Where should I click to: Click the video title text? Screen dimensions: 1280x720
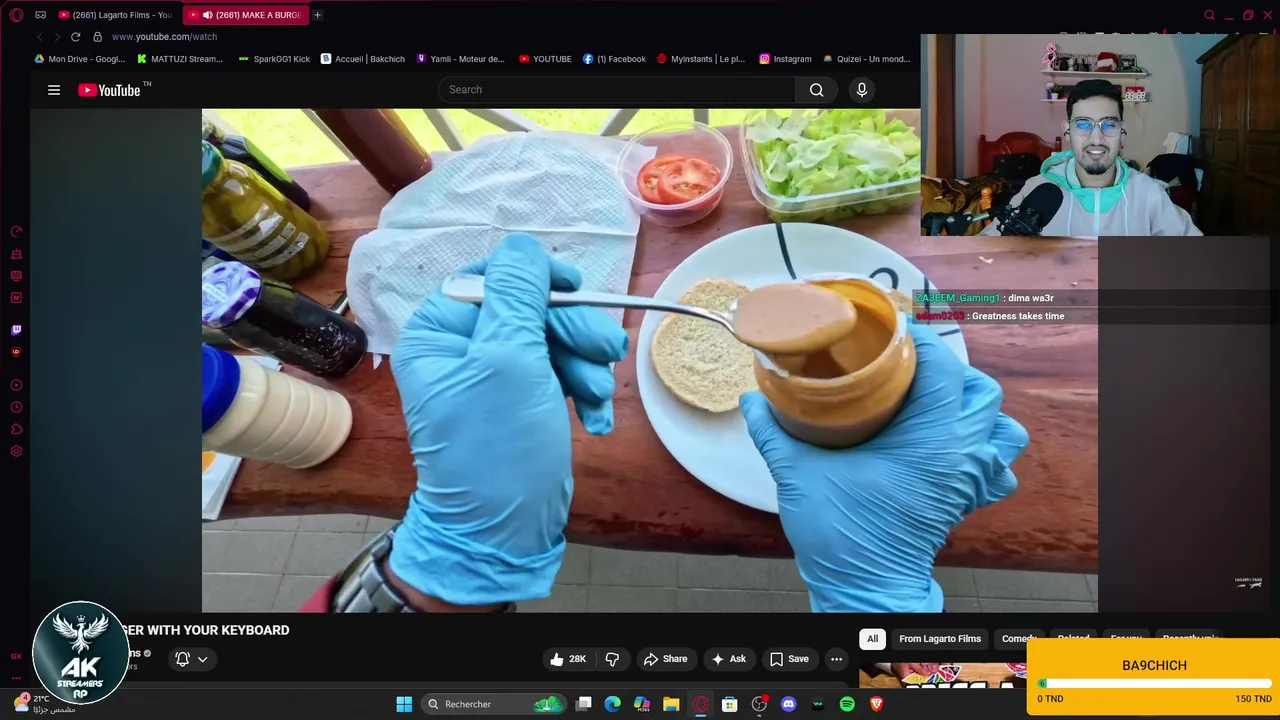point(206,630)
